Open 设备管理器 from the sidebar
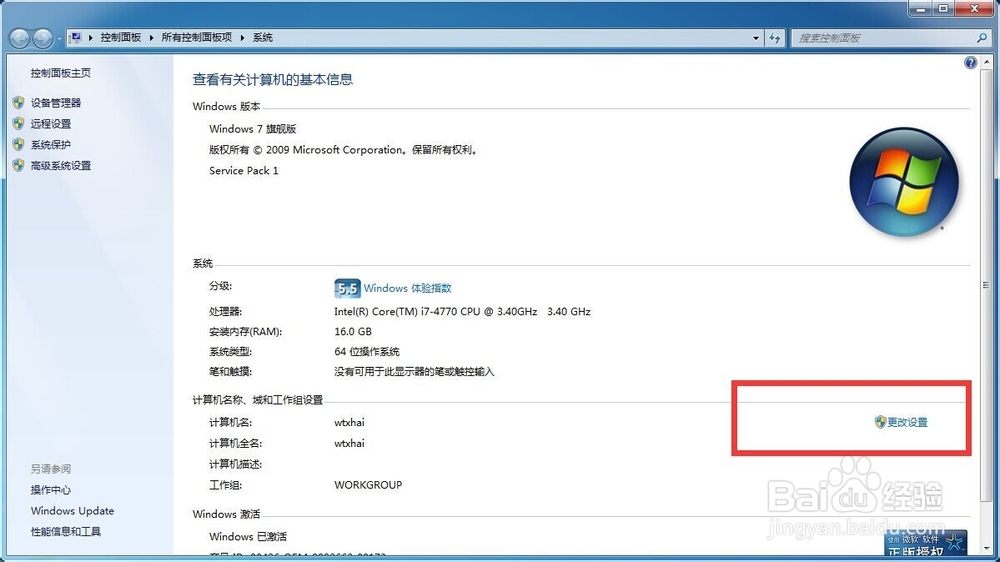The width and height of the screenshot is (1000, 562). coord(55,103)
